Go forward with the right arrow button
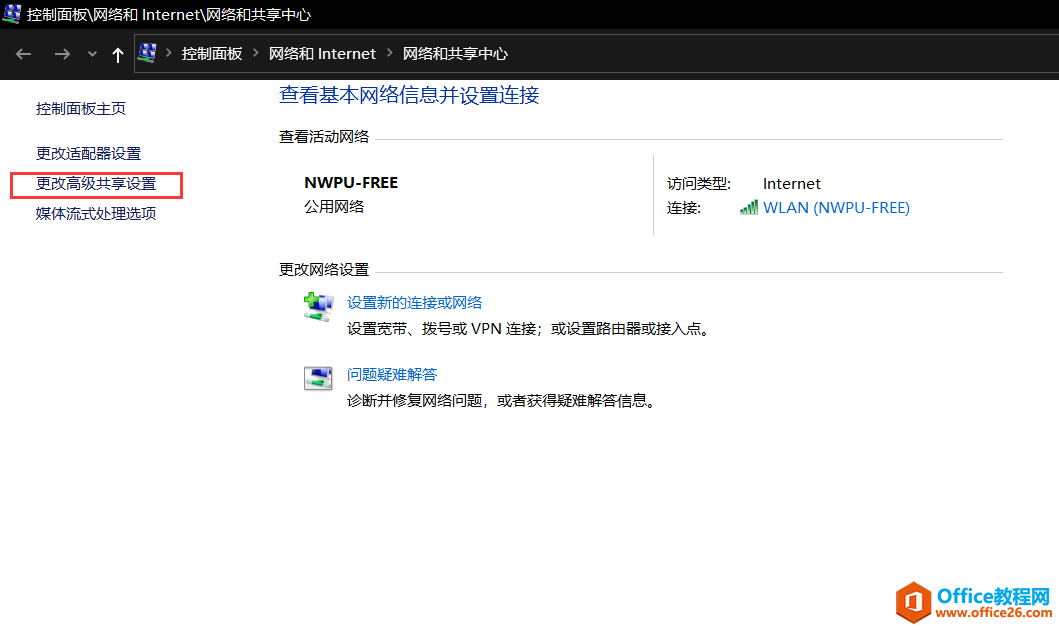1059x630 pixels. pos(62,54)
